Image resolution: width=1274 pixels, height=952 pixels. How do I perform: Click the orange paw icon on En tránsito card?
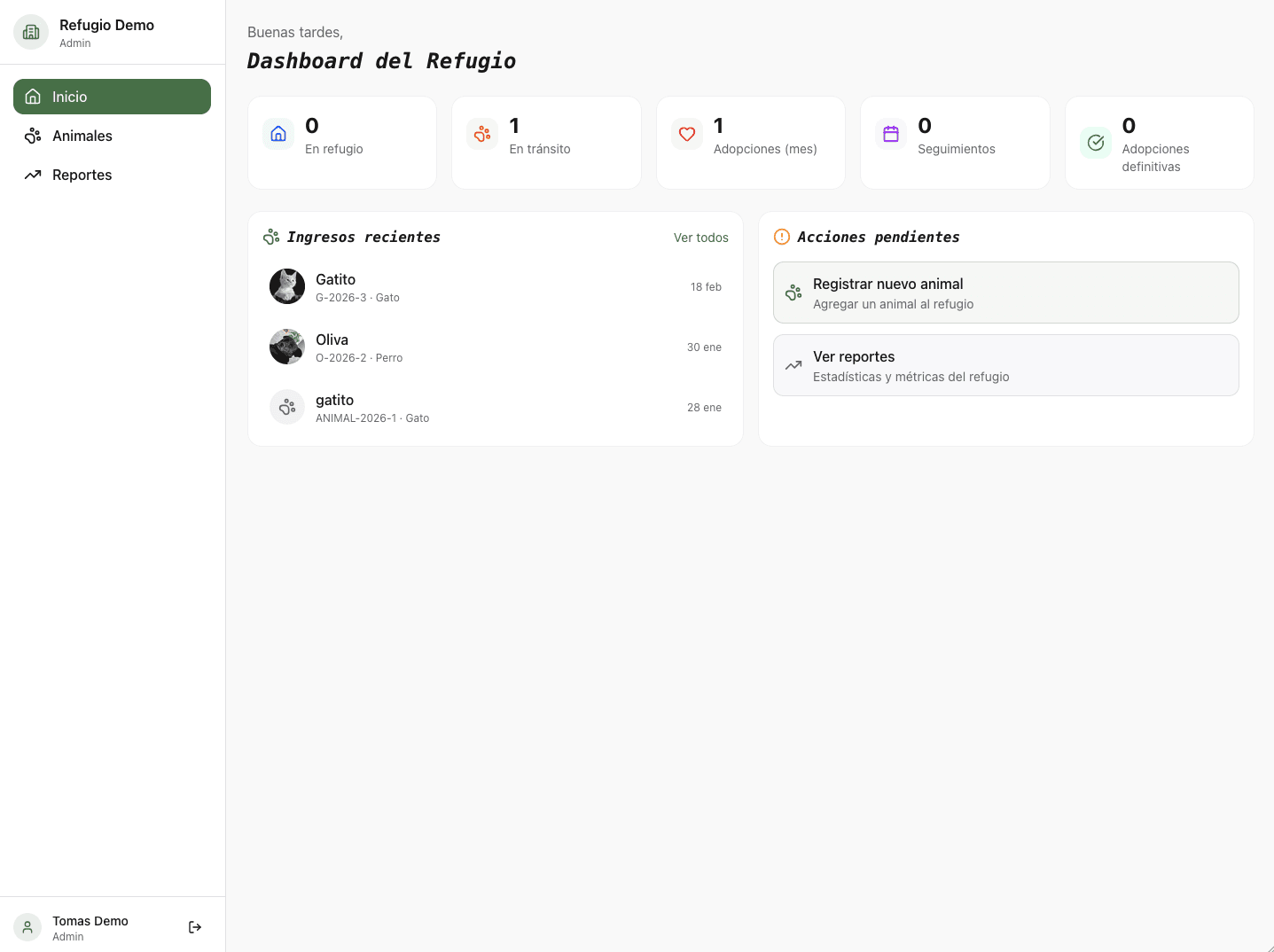[481, 134]
